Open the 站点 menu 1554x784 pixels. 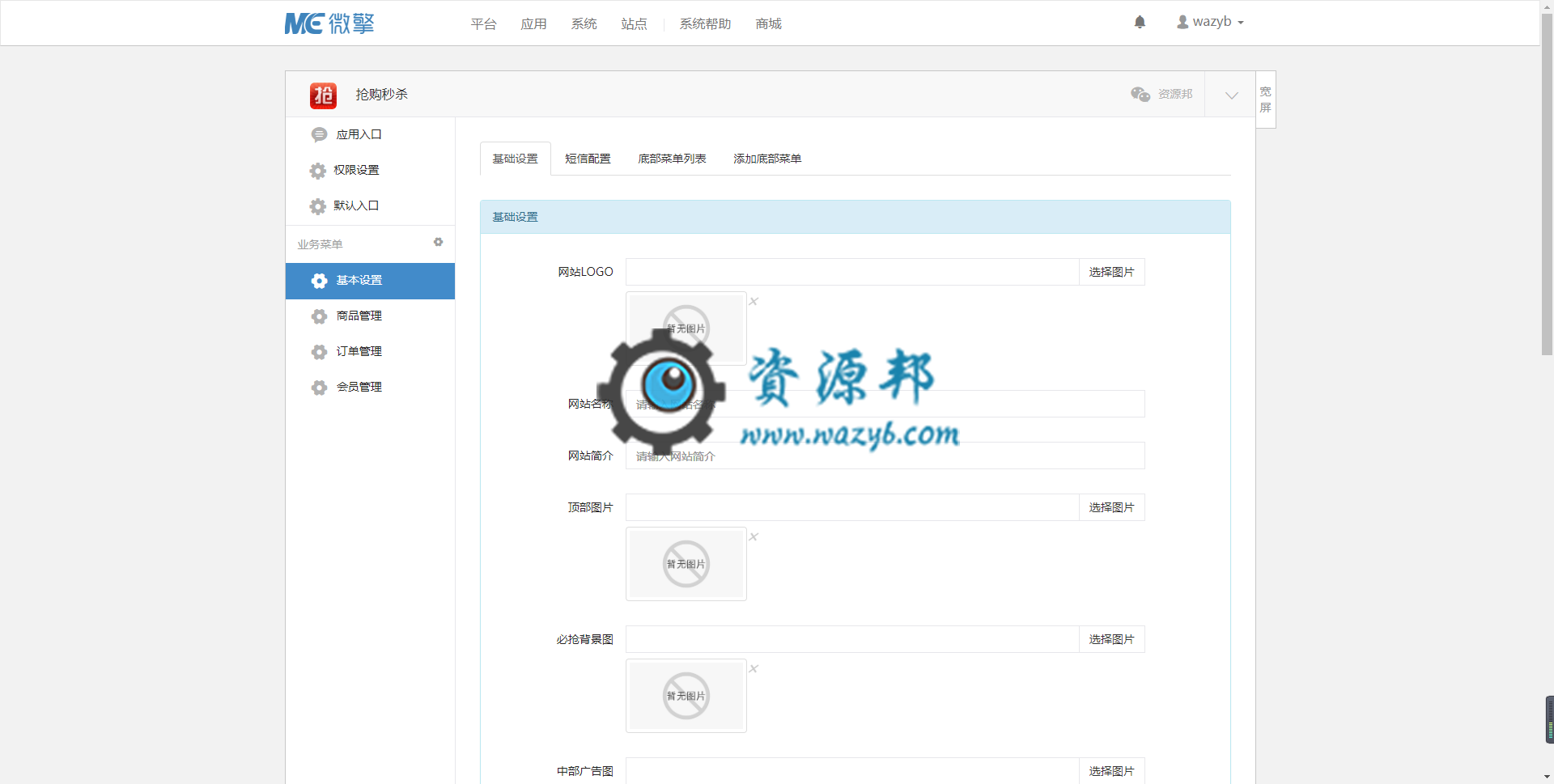tap(634, 24)
